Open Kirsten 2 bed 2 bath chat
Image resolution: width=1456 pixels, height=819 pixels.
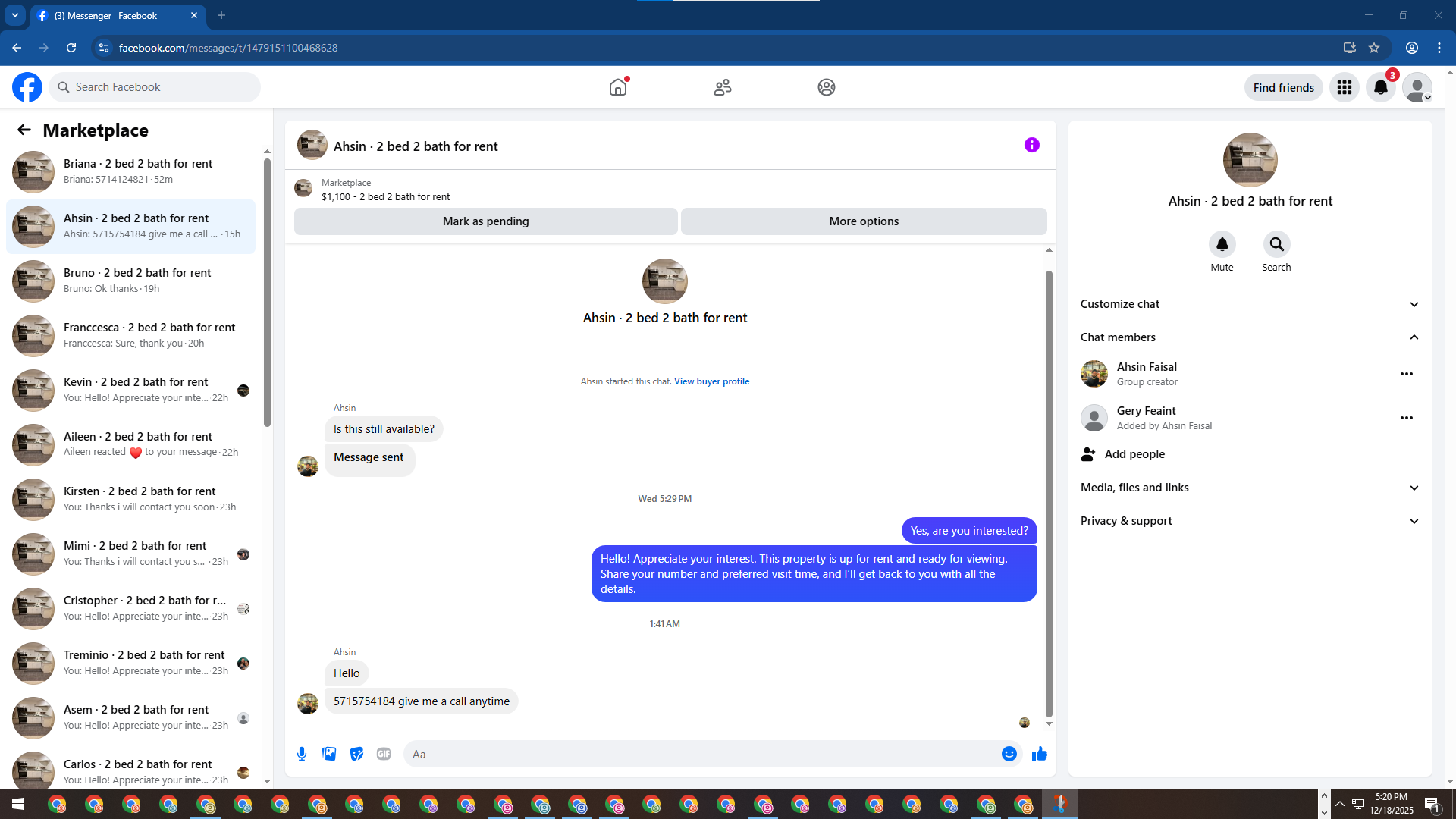[130, 499]
